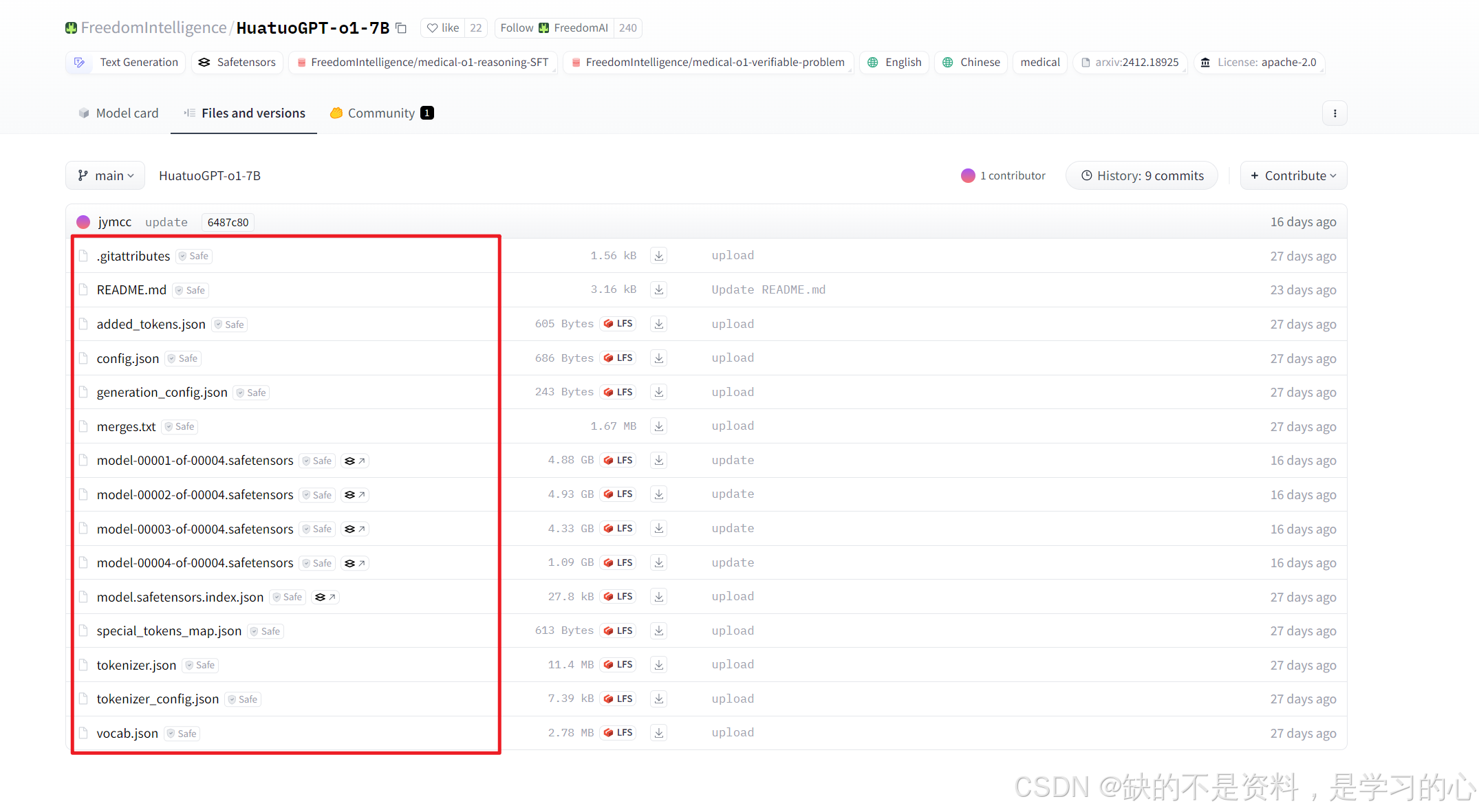Click the Safe badge next to merges.txt
The height and width of the screenshot is (812, 1479).
180,427
